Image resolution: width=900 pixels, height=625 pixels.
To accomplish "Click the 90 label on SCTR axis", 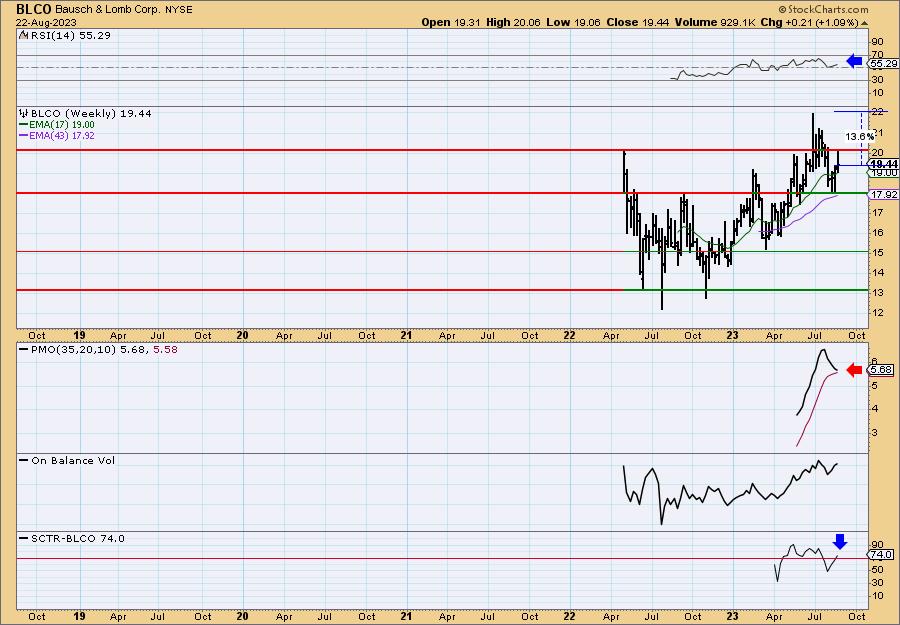I will pyautogui.click(x=878, y=544).
